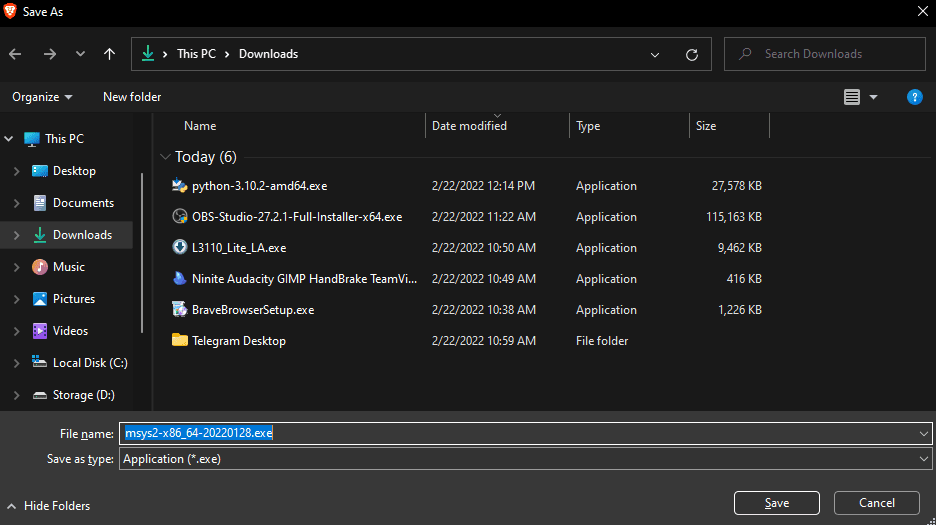Open recent locations dropdown arrow
936x525 pixels.
point(80,54)
